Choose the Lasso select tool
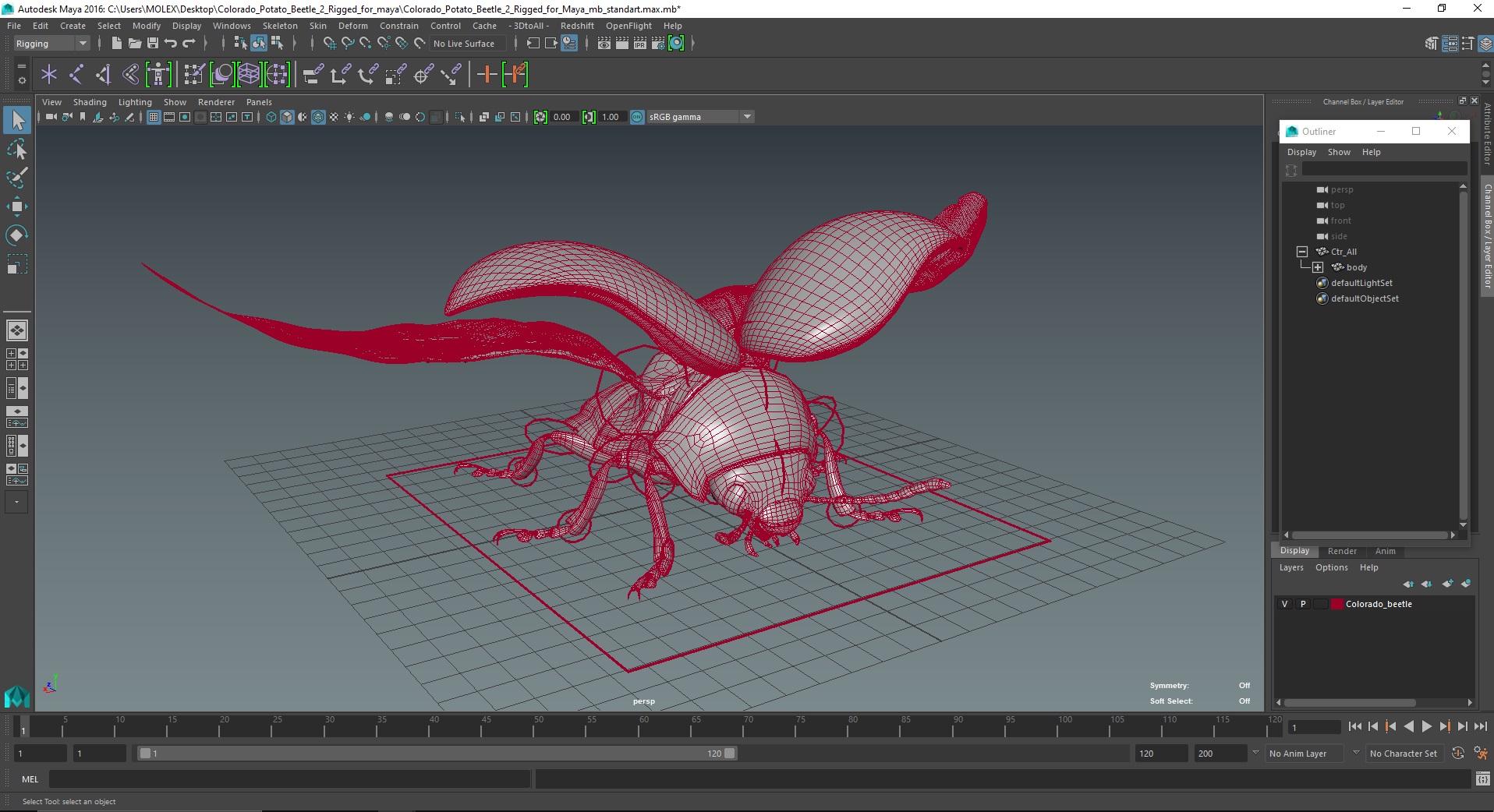The height and width of the screenshot is (812, 1494). click(17, 149)
